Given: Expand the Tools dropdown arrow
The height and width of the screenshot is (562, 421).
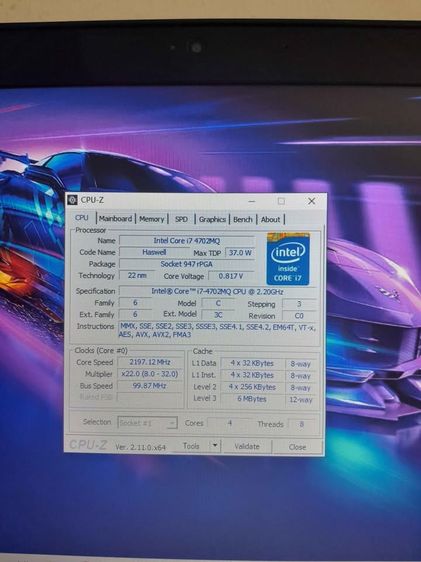Looking at the screenshot, I should (x=215, y=446).
